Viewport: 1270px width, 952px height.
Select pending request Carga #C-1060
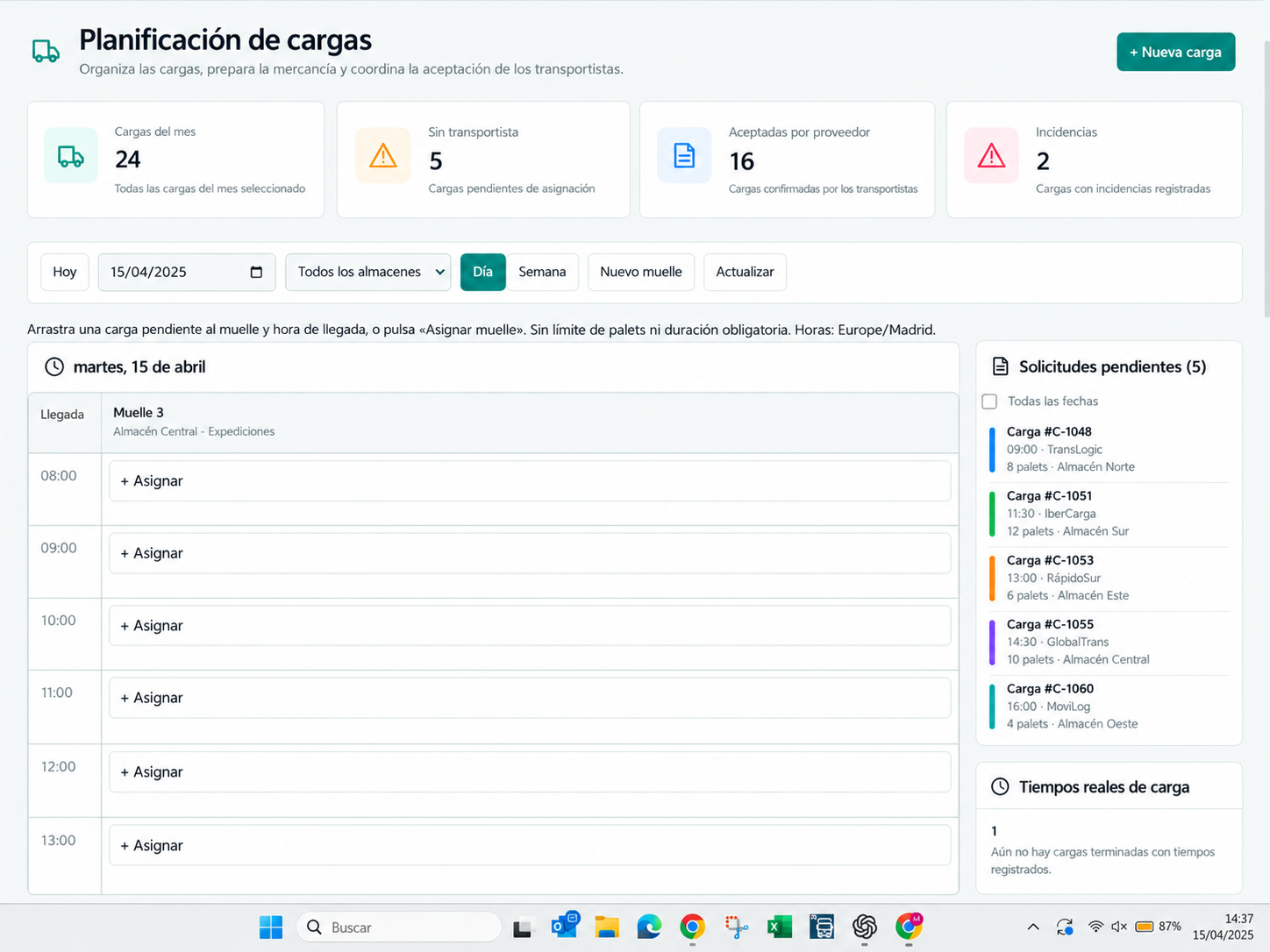tap(1109, 707)
